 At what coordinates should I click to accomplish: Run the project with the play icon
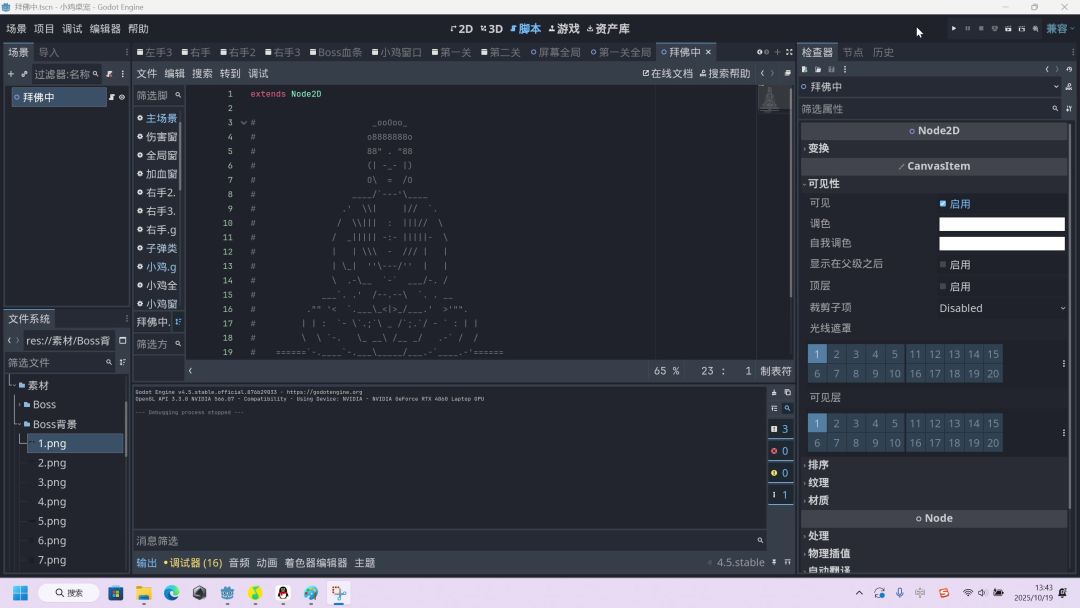(x=954, y=29)
